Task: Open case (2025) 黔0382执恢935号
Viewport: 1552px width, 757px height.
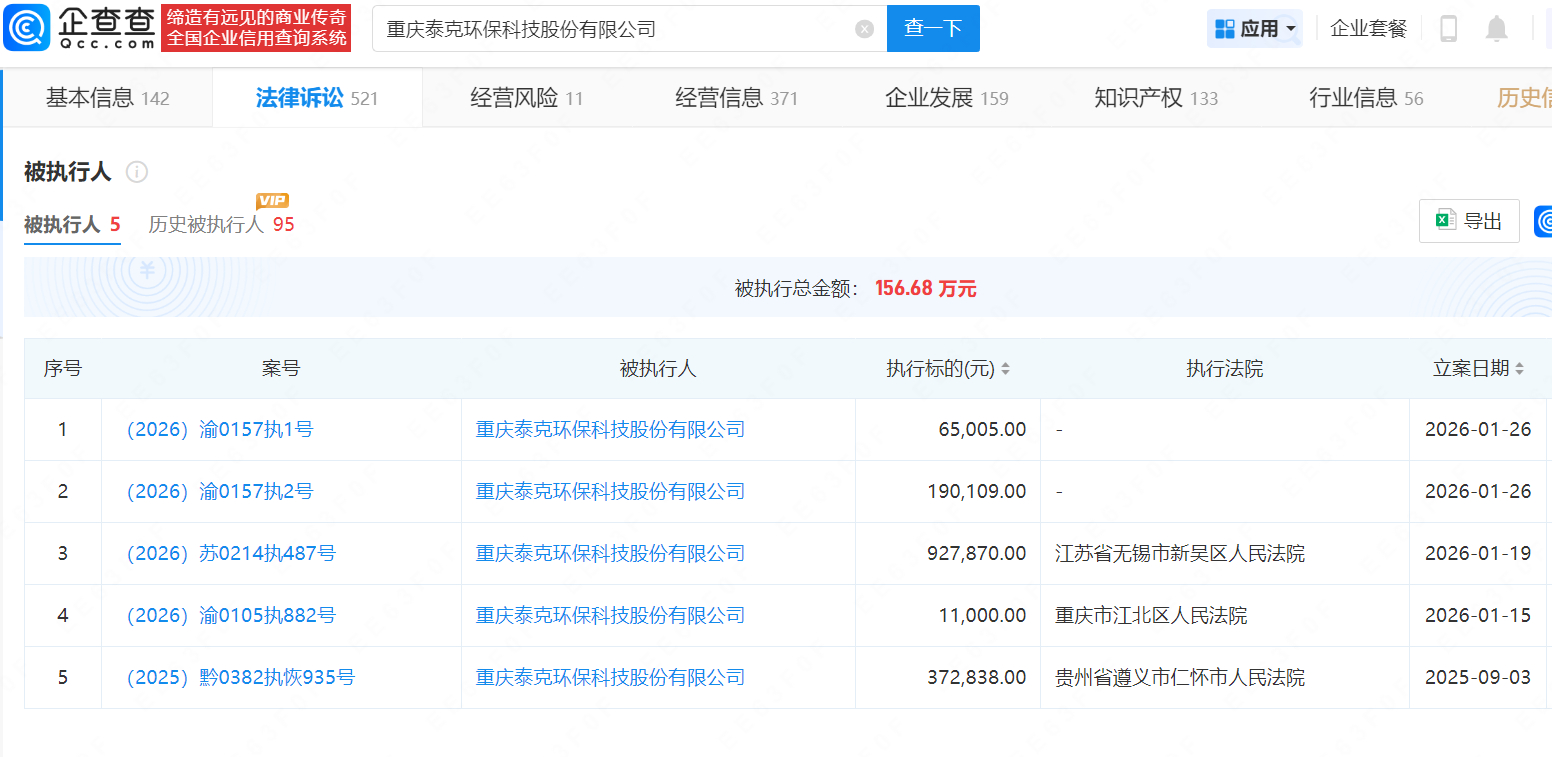Action: (x=239, y=678)
